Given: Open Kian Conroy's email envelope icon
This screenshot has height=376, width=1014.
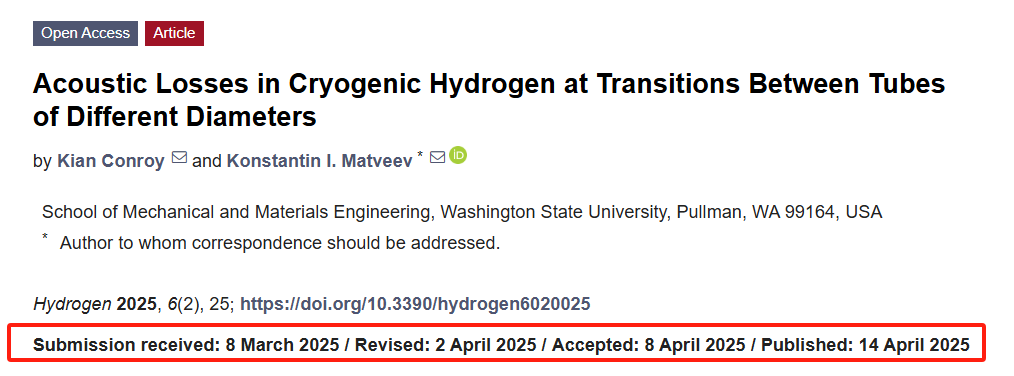Looking at the screenshot, I should pos(179,157).
